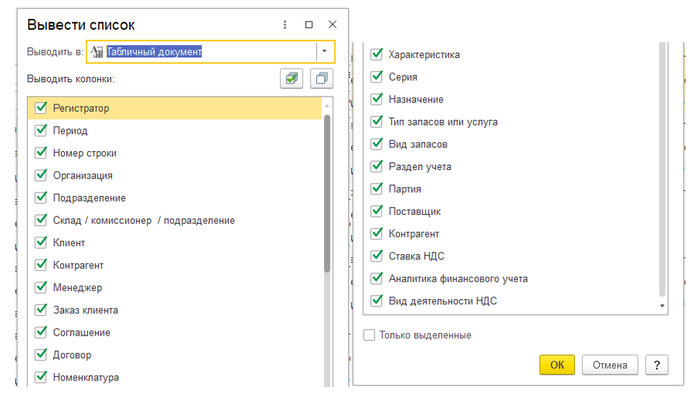Screen dimensions: 700x398
Task: Uncheck the Ставка НДС checkbox
Action: [377, 256]
